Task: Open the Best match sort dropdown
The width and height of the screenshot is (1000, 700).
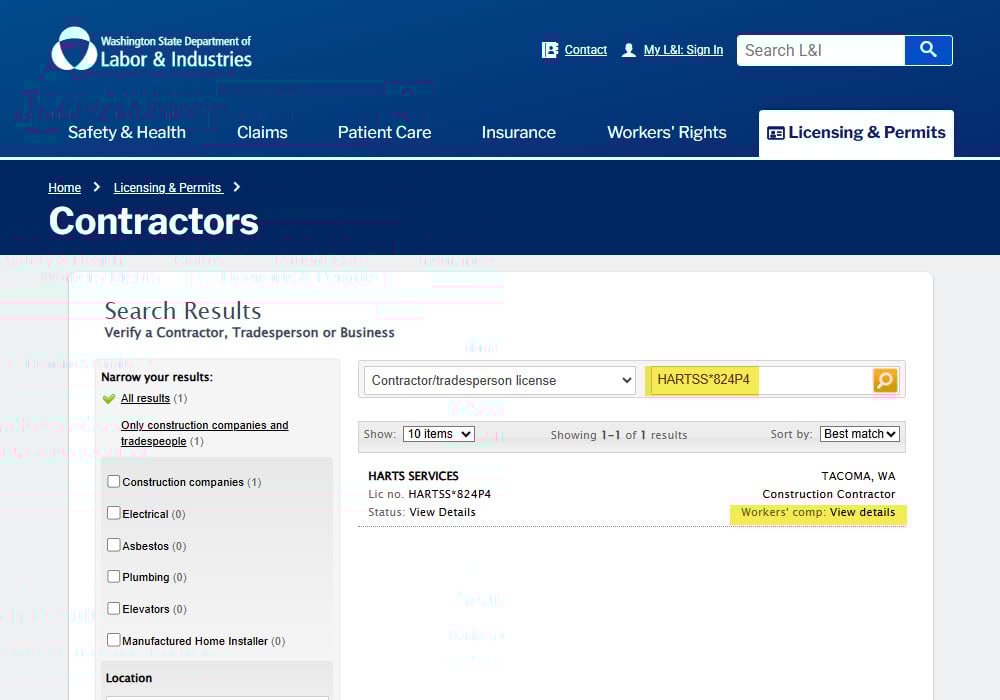Action: click(x=859, y=434)
